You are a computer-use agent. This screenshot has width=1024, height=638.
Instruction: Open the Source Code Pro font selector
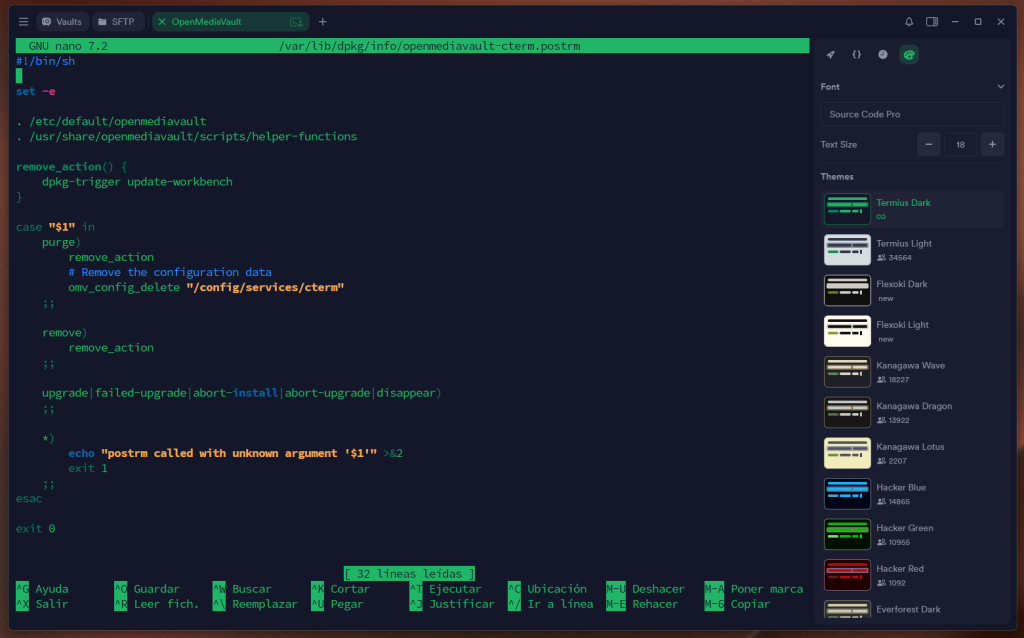pos(912,114)
